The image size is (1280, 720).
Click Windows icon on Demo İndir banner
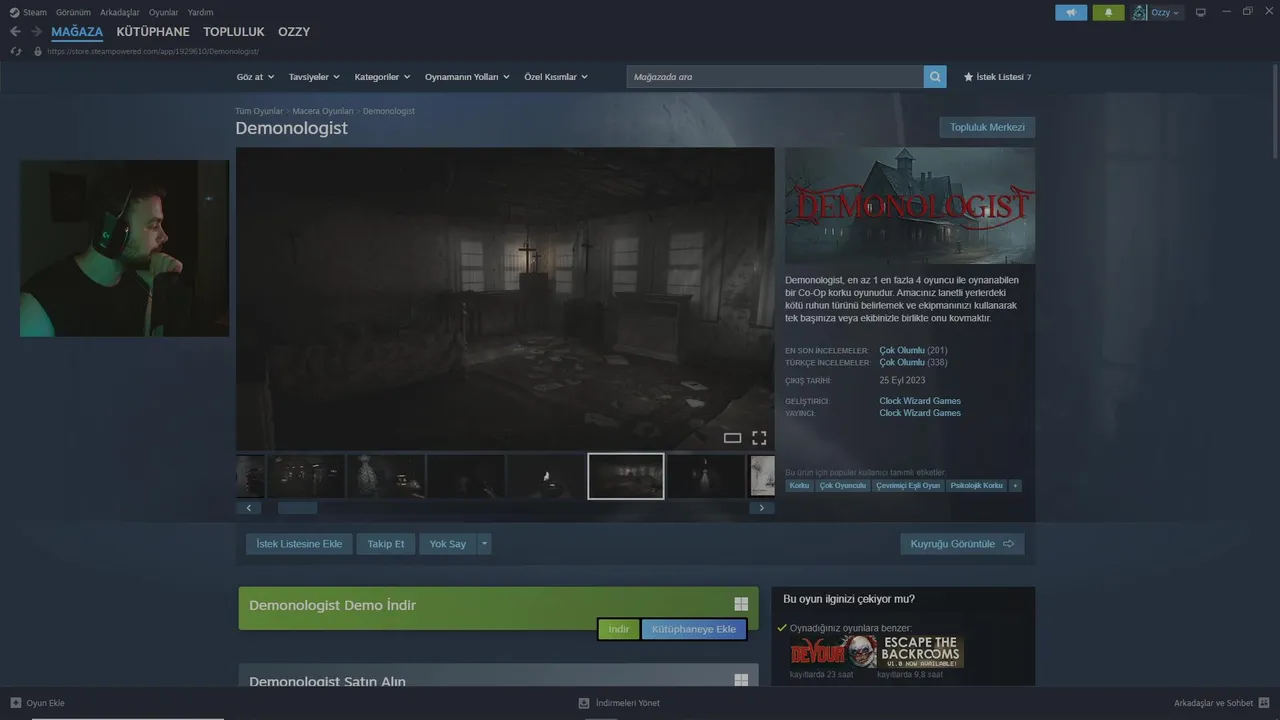(x=741, y=604)
